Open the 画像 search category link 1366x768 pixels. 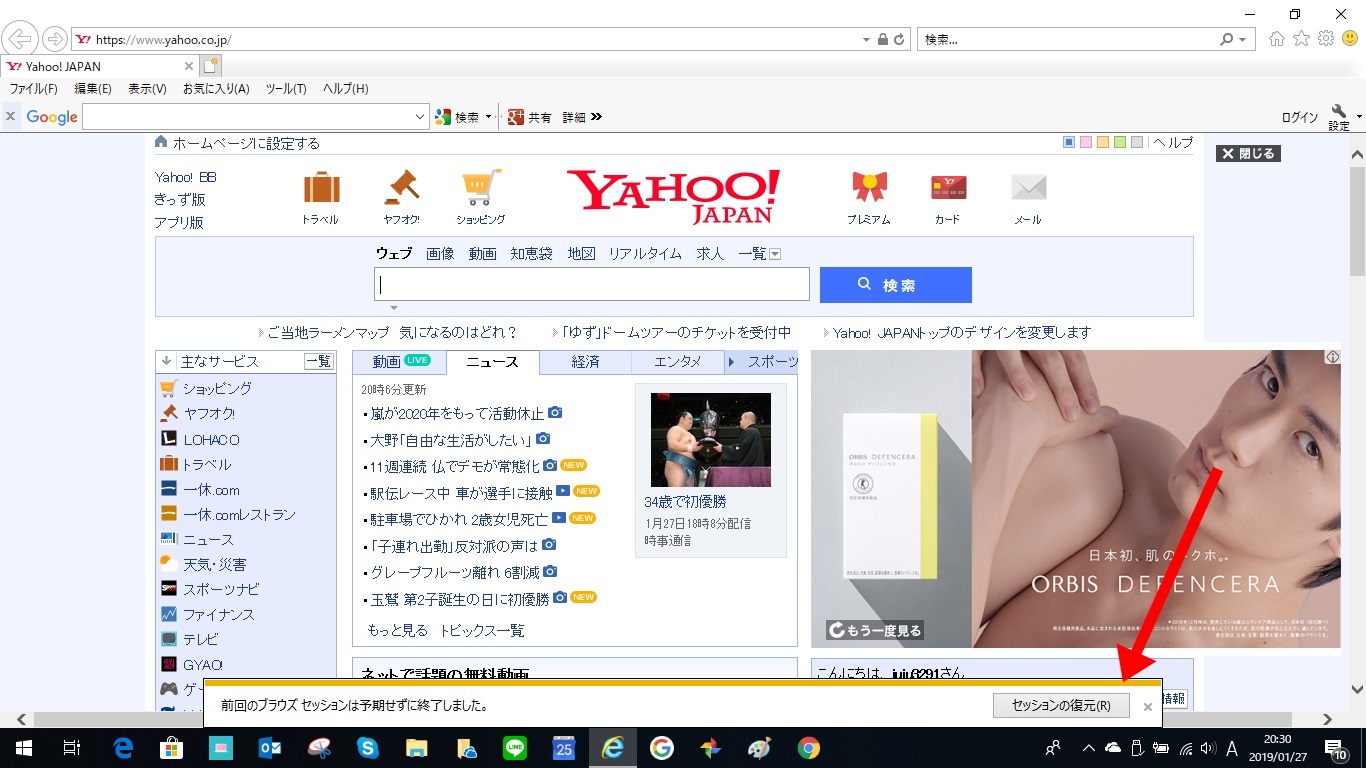pos(440,254)
